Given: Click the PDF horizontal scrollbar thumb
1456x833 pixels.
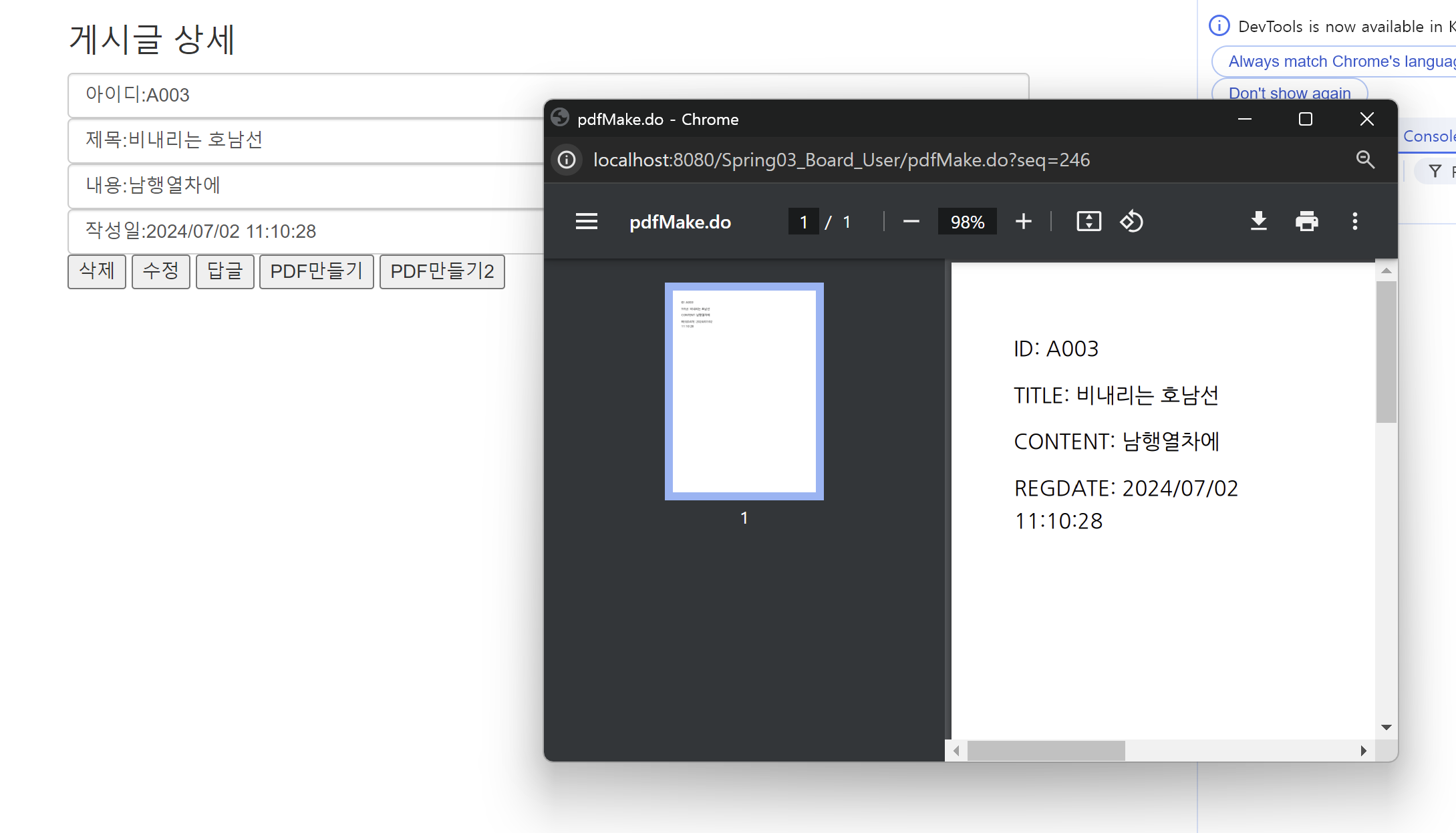Looking at the screenshot, I should [x=1046, y=751].
